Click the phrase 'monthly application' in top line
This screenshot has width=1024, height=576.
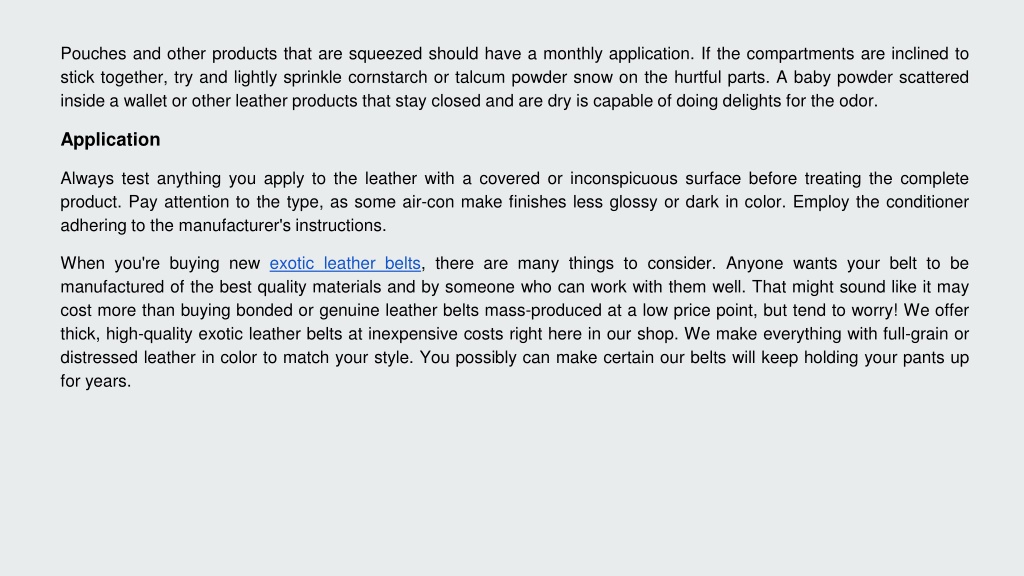pos(618,54)
